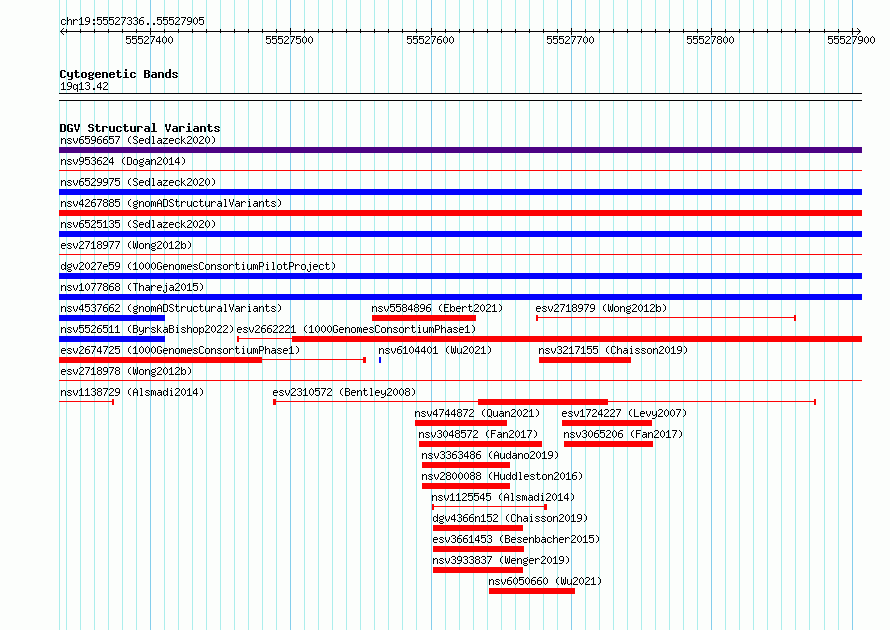Image resolution: width=890 pixels, height=630 pixels.
Task: Select esv2718978 (Wong2012b) variant label
Action: coord(126,371)
